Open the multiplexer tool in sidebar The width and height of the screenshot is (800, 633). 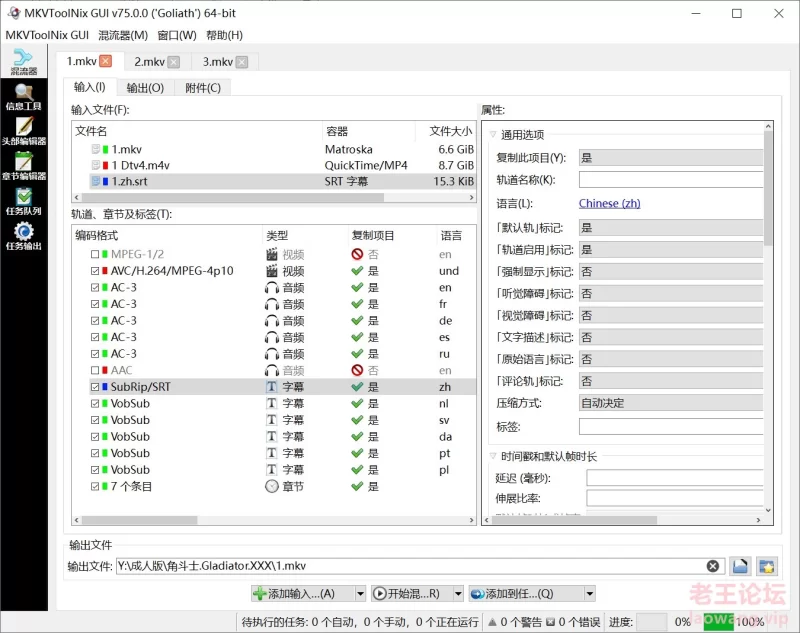click(23, 62)
